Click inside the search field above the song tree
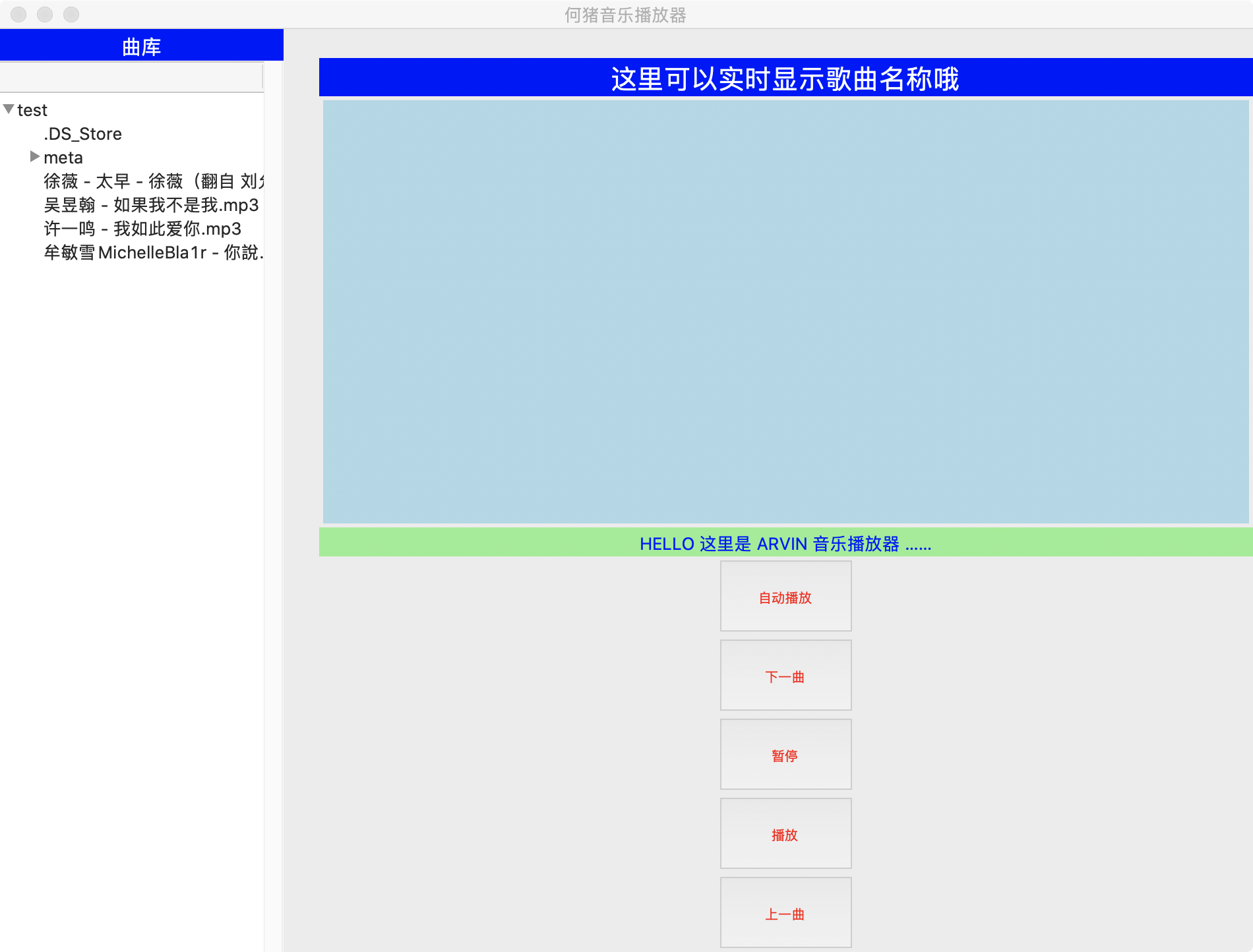Image resolution: width=1253 pixels, height=952 pixels. point(131,76)
